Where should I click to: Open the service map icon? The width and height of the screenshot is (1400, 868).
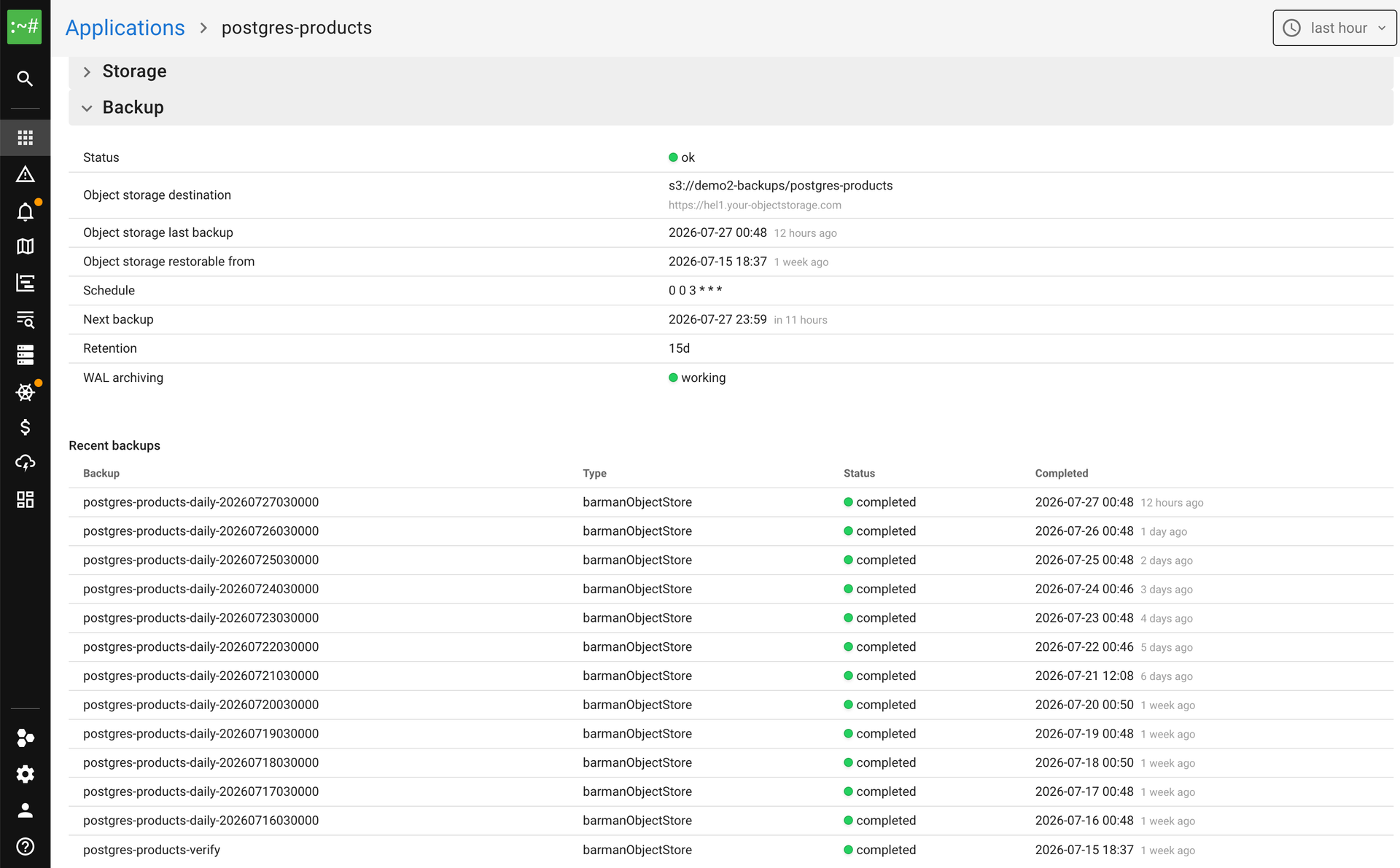tap(25, 246)
